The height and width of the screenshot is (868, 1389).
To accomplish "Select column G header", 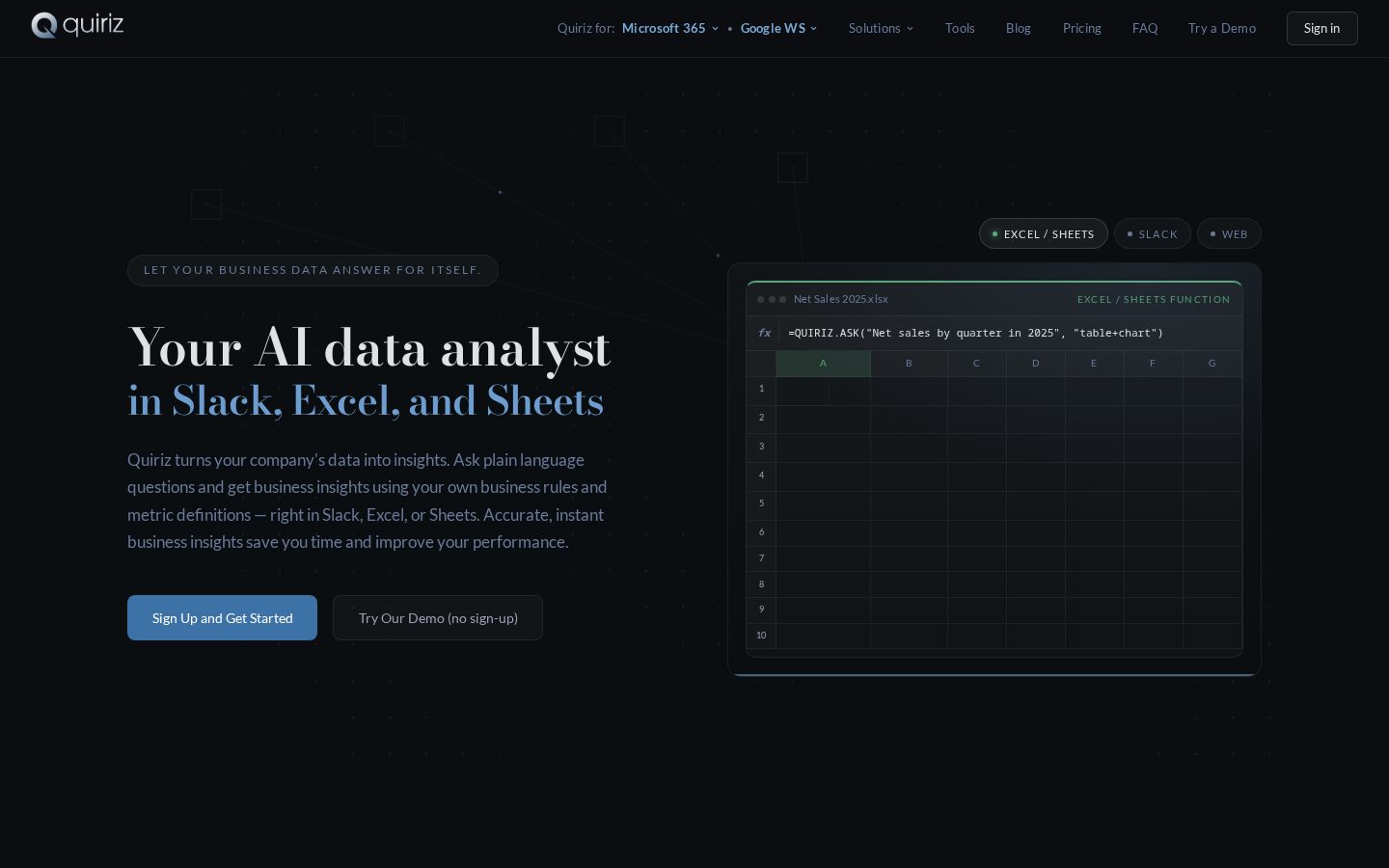I will 1212,364.
